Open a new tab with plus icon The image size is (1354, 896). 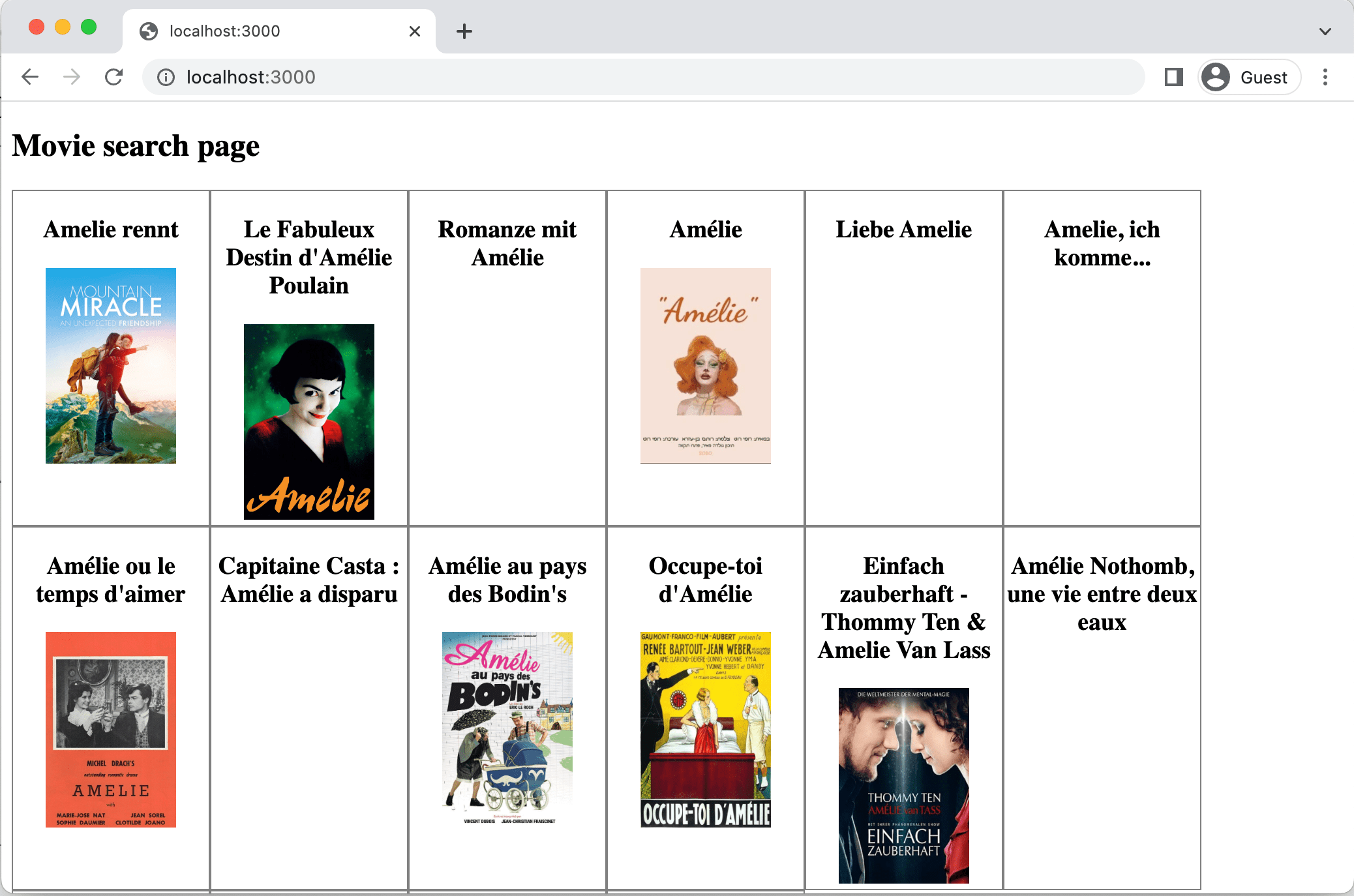464,31
